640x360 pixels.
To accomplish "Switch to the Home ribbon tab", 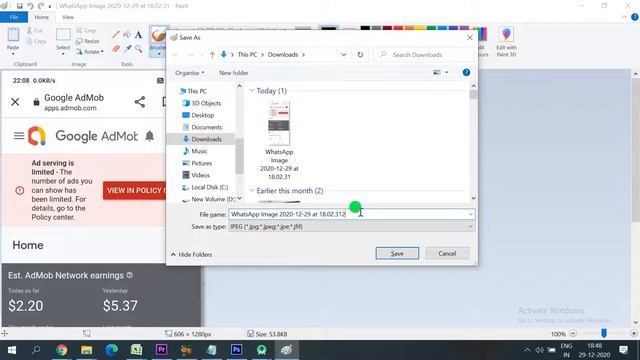I will [42, 17].
